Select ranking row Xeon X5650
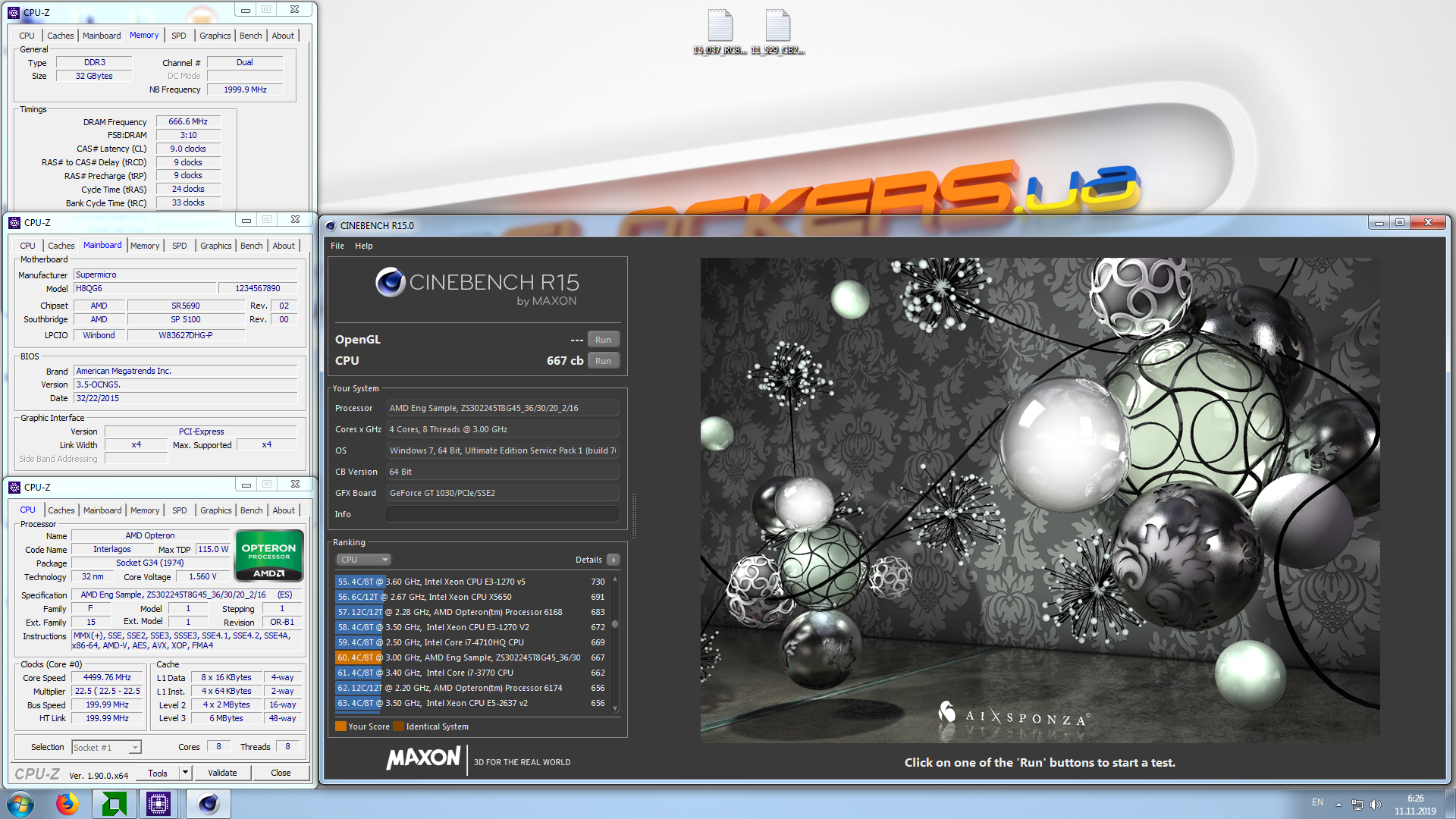The height and width of the screenshot is (819, 1456). coord(472,597)
